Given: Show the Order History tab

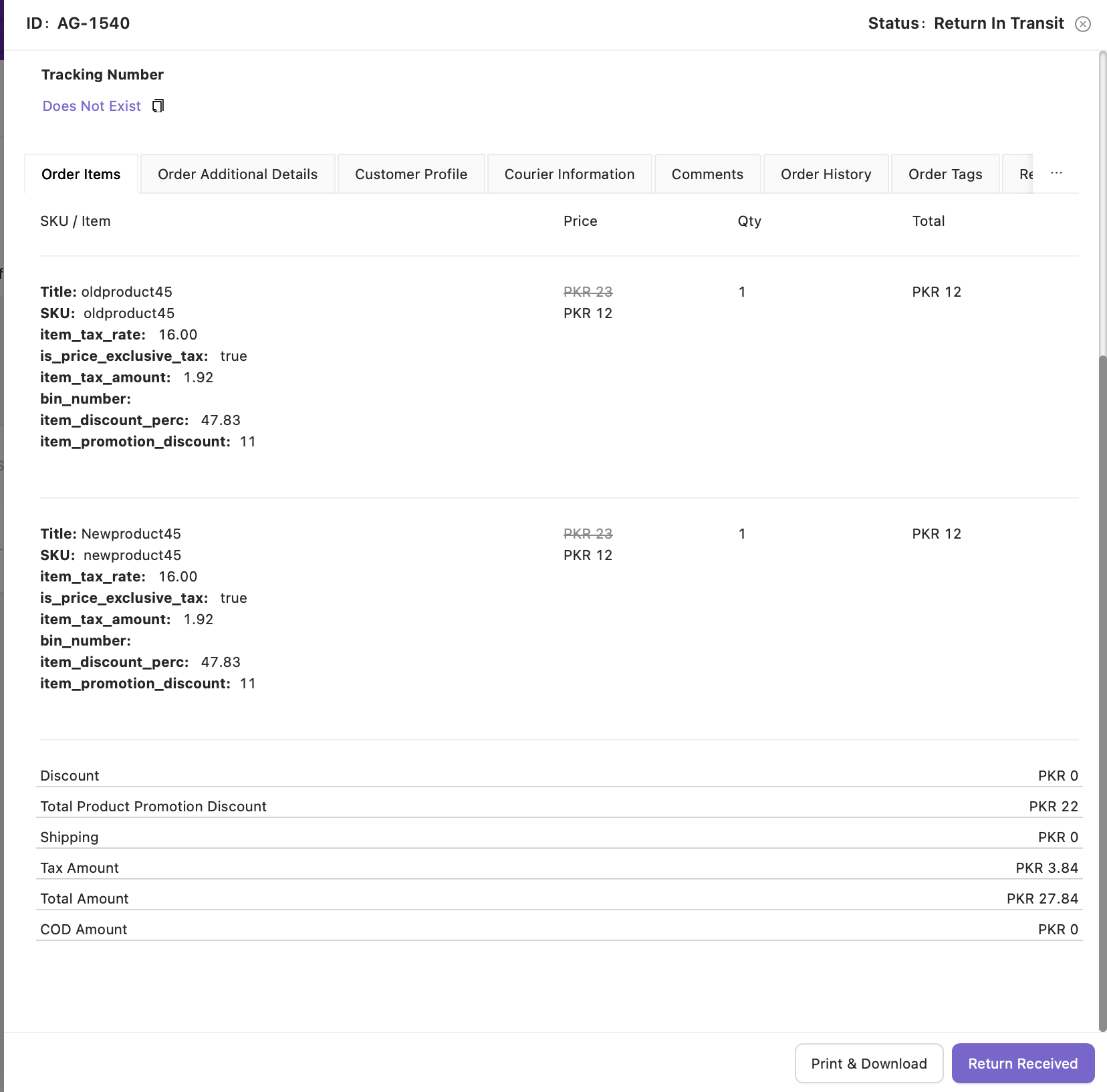Looking at the screenshot, I should click(826, 174).
